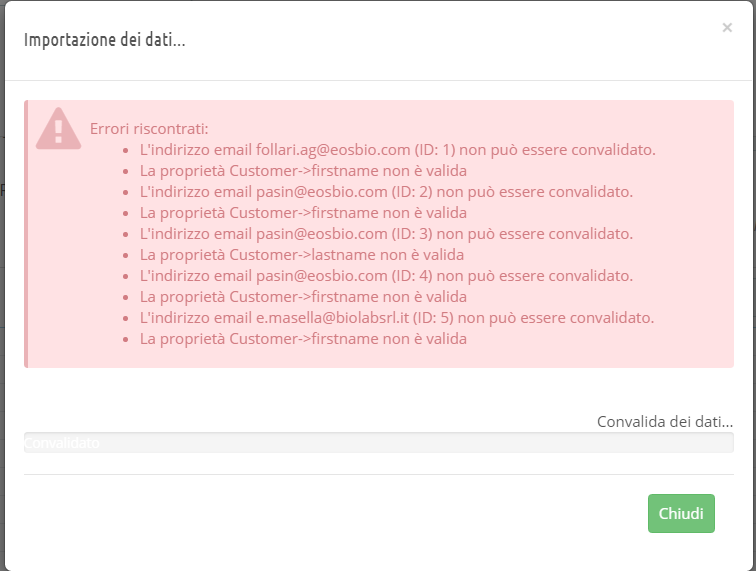Click the firstname error below ID 4
The height and width of the screenshot is (571, 756).
coord(303,296)
